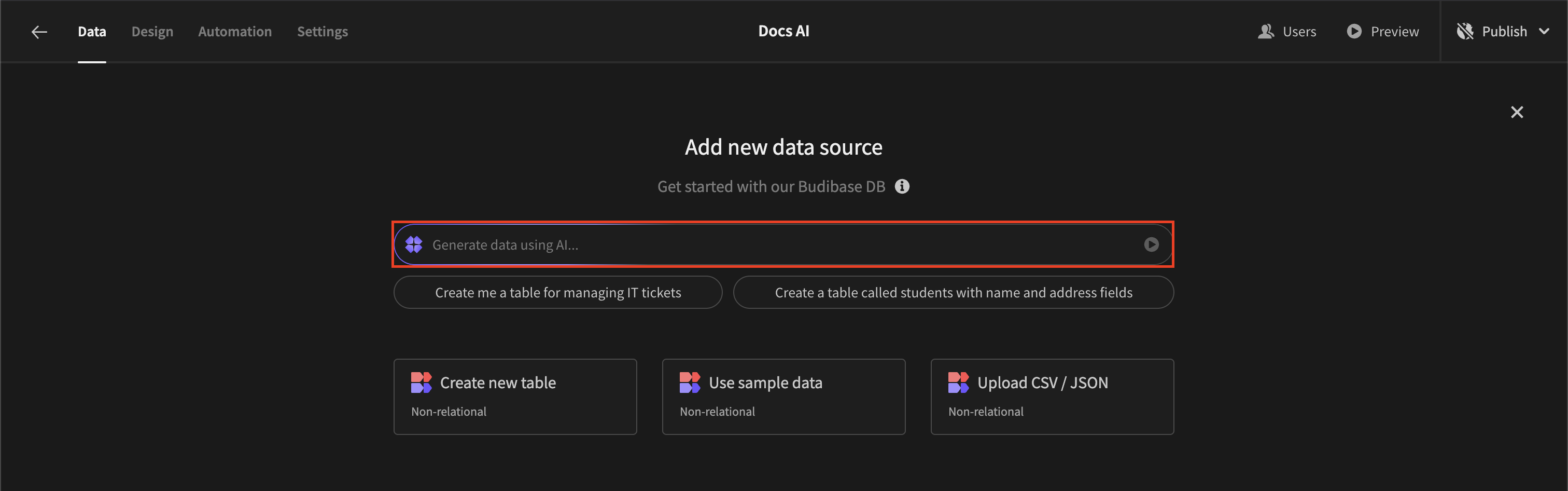
Task: Expand the Publish dropdown chevron
Action: [1544, 32]
